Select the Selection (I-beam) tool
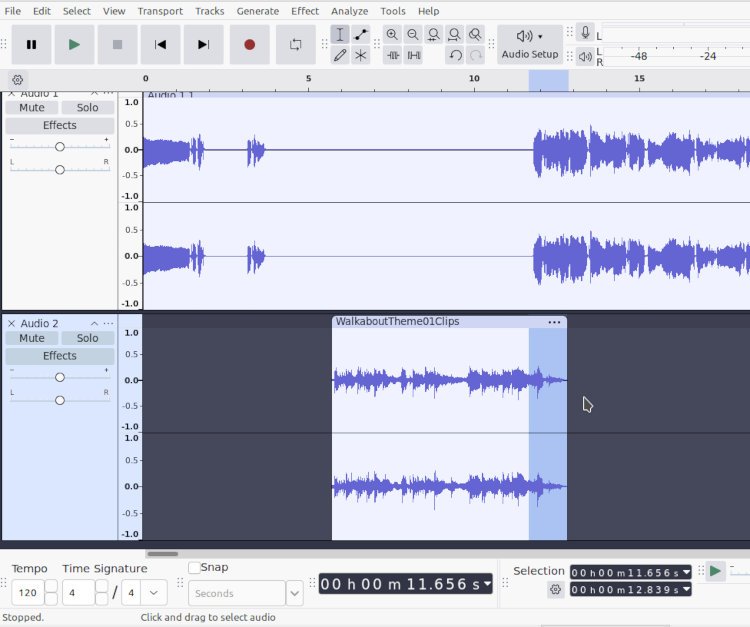 click(x=340, y=34)
